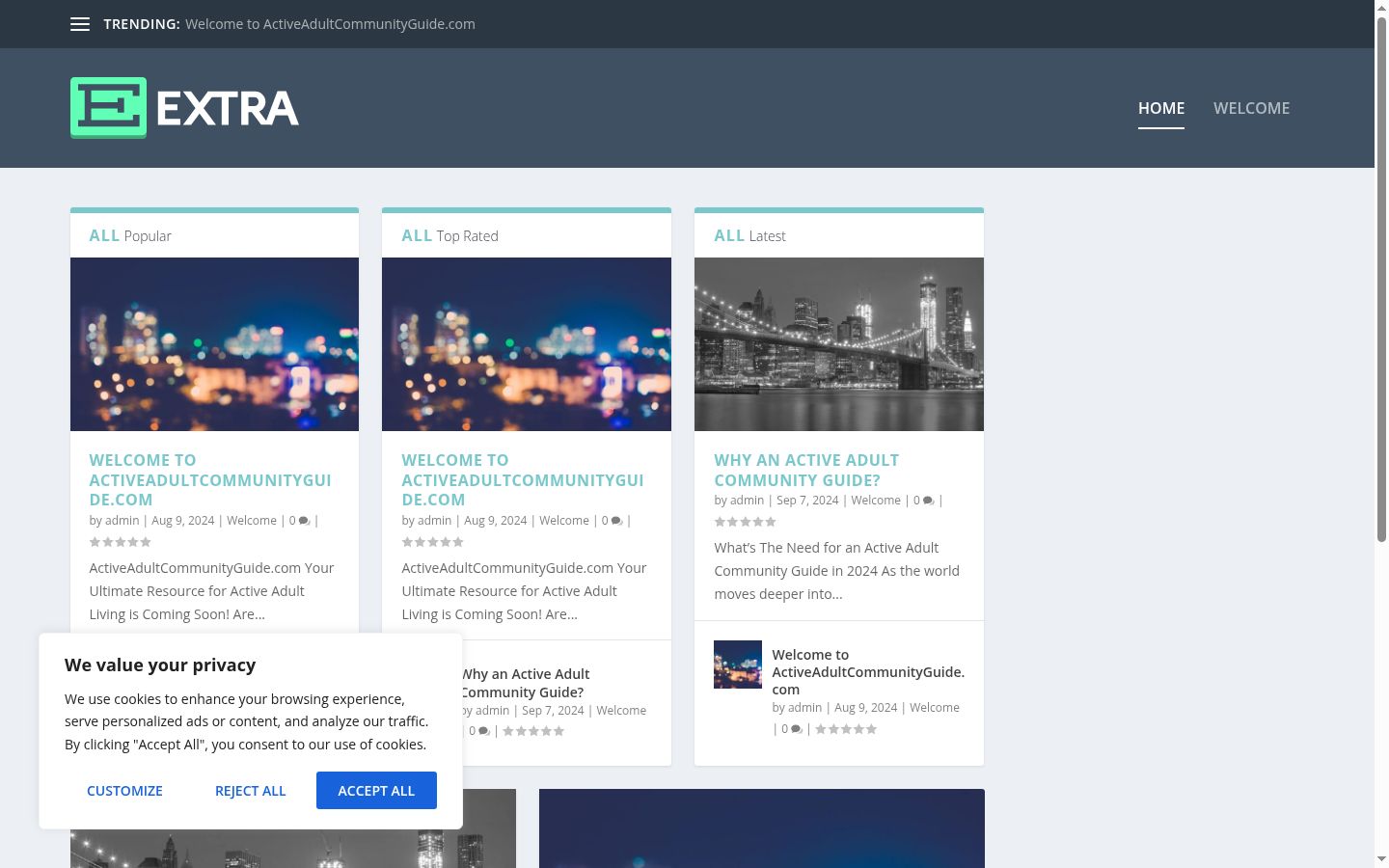Open Welcome category beside Sep 7, 2024 in Latest
Image resolution: width=1389 pixels, height=868 pixels.
coord(876,501)
